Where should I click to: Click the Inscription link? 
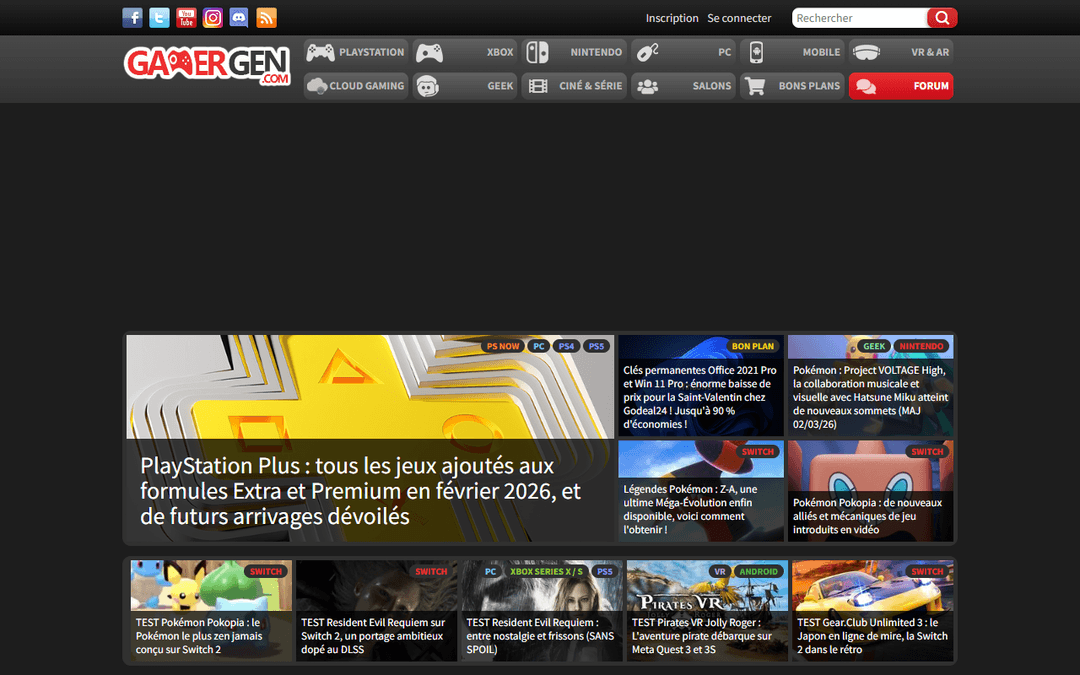tap(672, 18)
